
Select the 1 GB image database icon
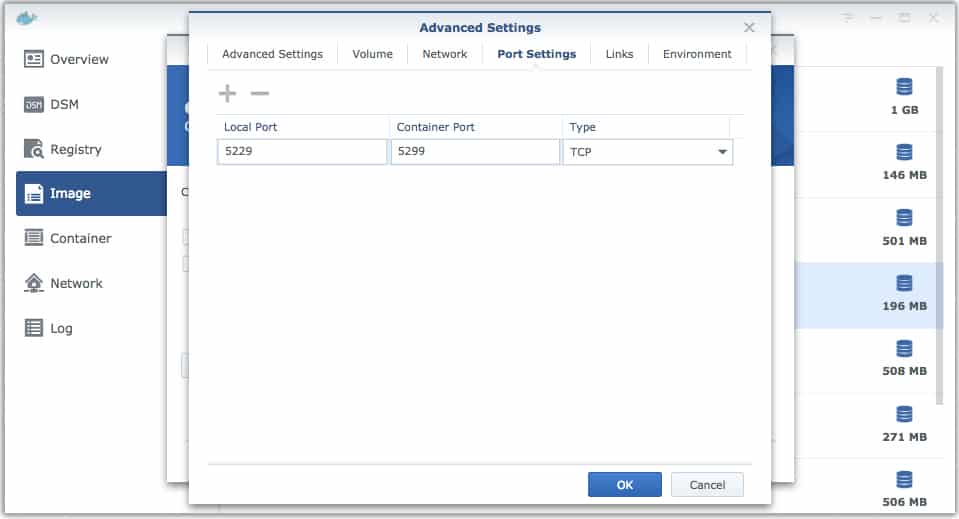click(x=904, y=87)
